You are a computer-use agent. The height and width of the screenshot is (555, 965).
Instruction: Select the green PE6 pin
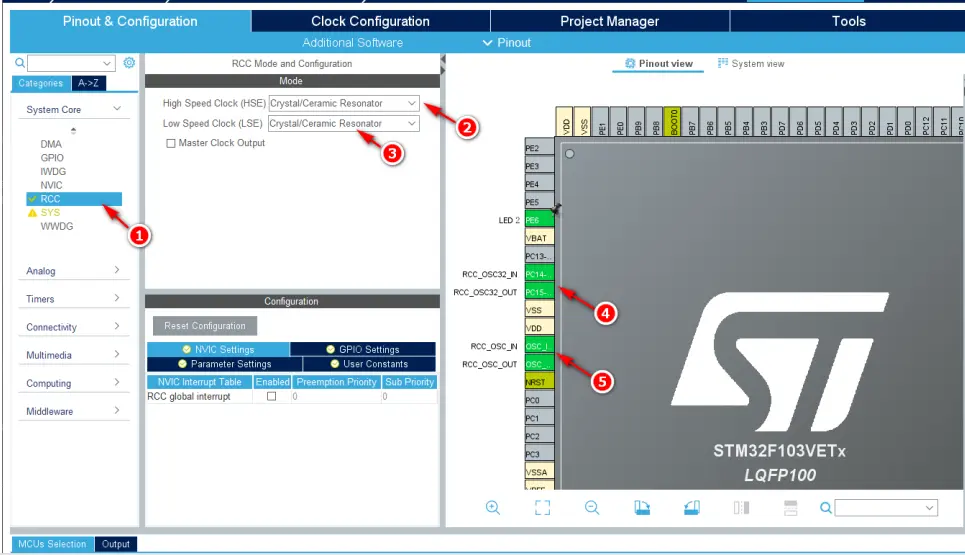(x=539, y=220)
